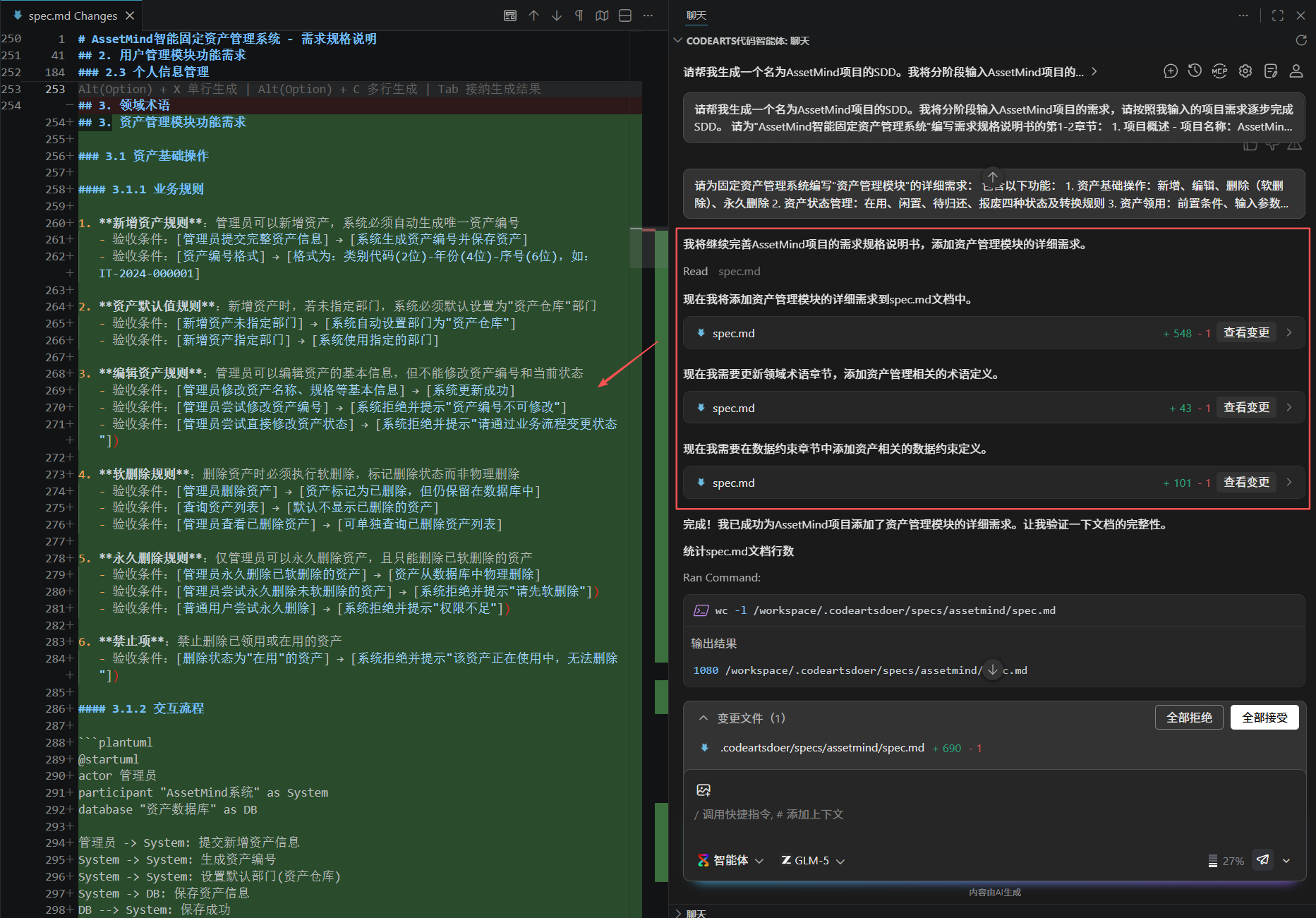Attach an image to chat input

point(704,790)
